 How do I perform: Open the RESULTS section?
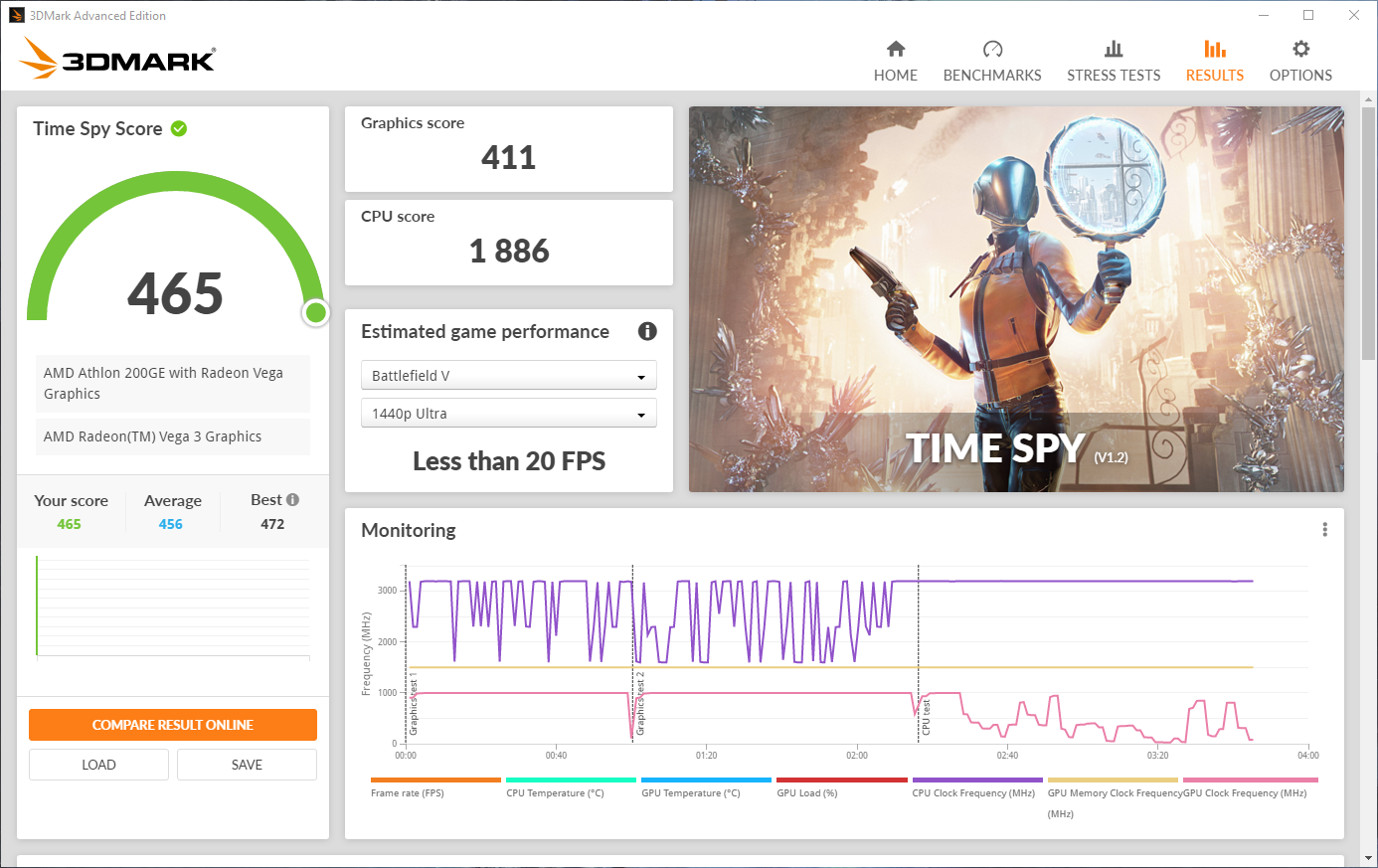pos(1214,60)
